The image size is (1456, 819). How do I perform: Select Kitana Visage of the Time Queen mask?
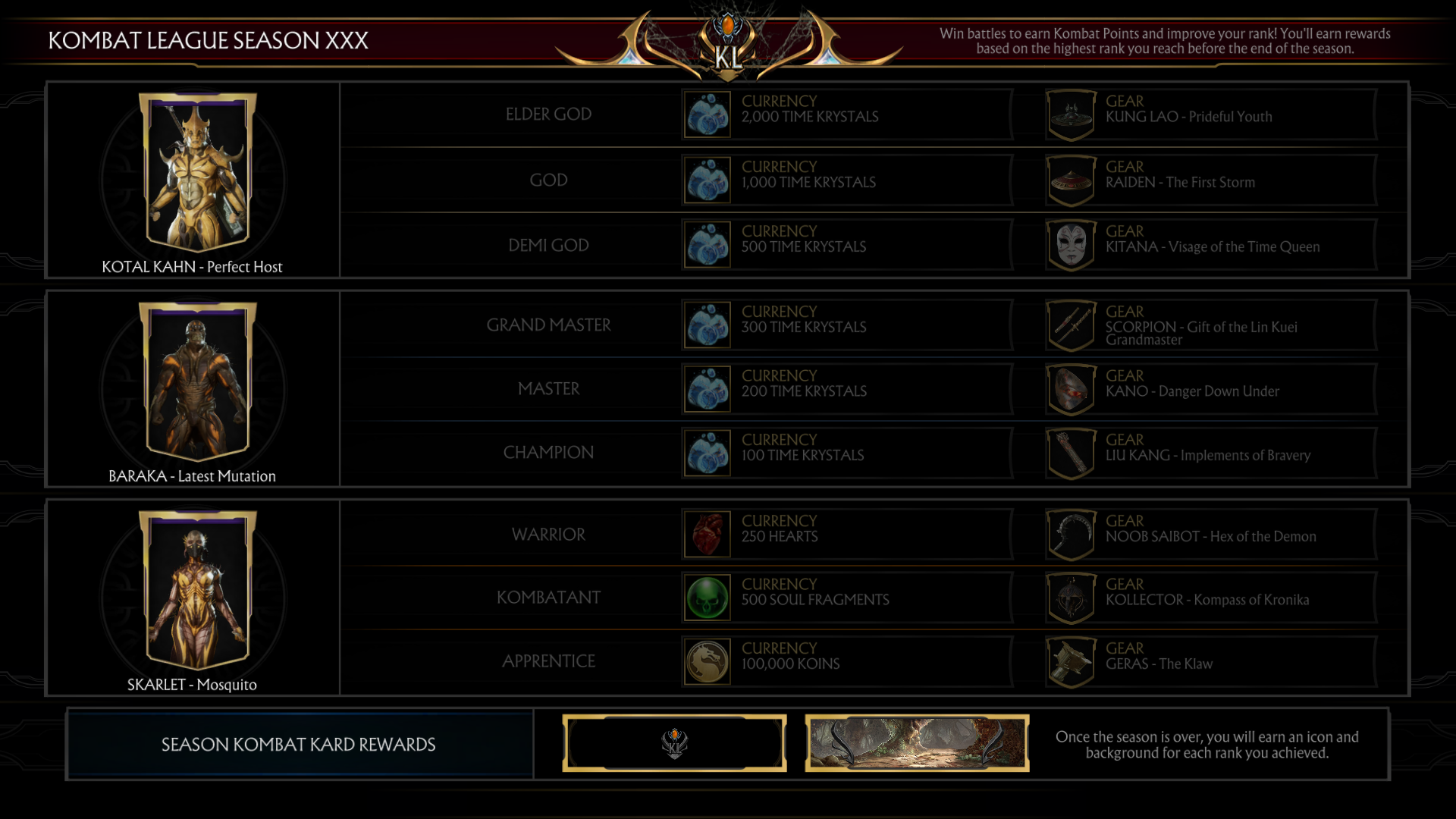click(x=1072, y=245)
